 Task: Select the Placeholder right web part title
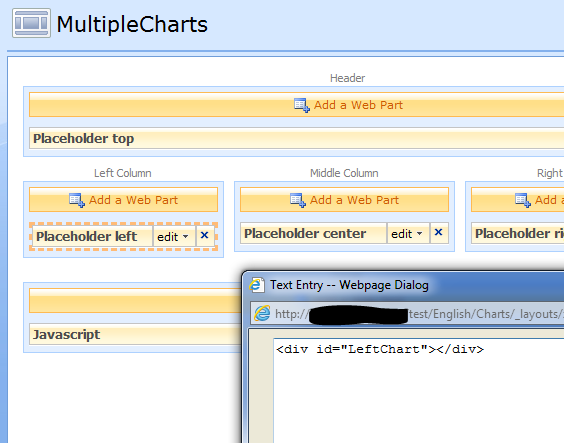tap(519, 233)
